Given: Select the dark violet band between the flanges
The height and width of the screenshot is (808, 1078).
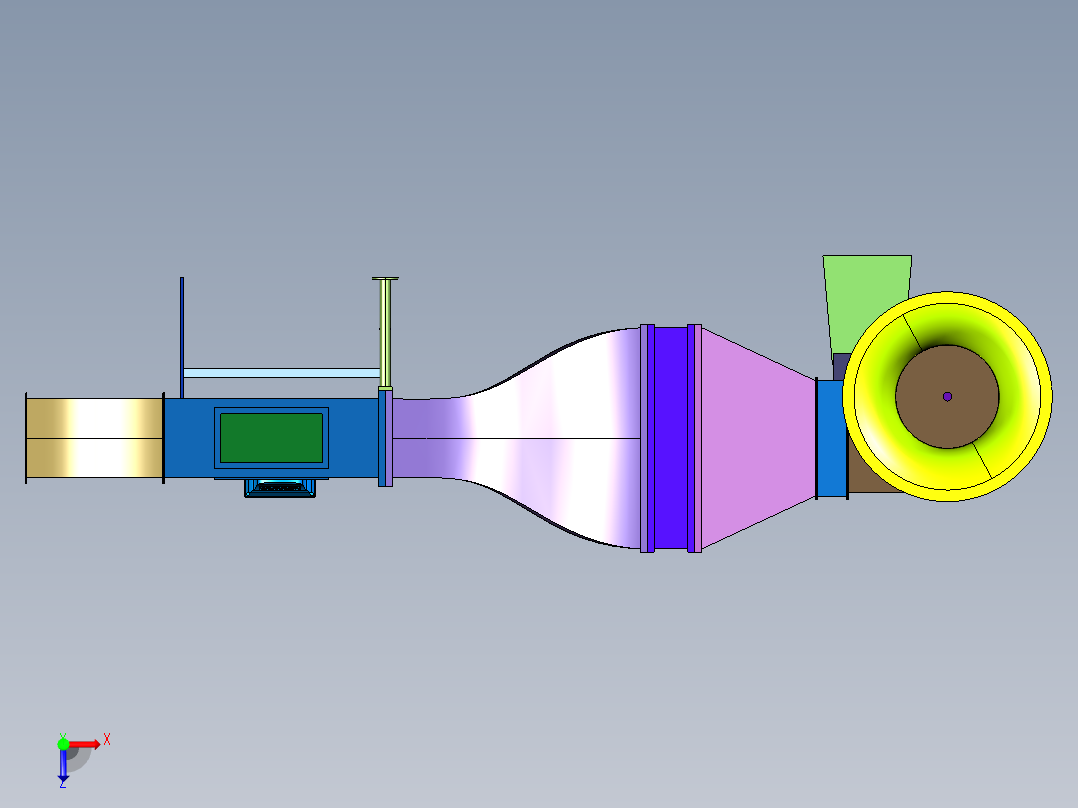Looking at the screenshot, I should pos(671,438).
